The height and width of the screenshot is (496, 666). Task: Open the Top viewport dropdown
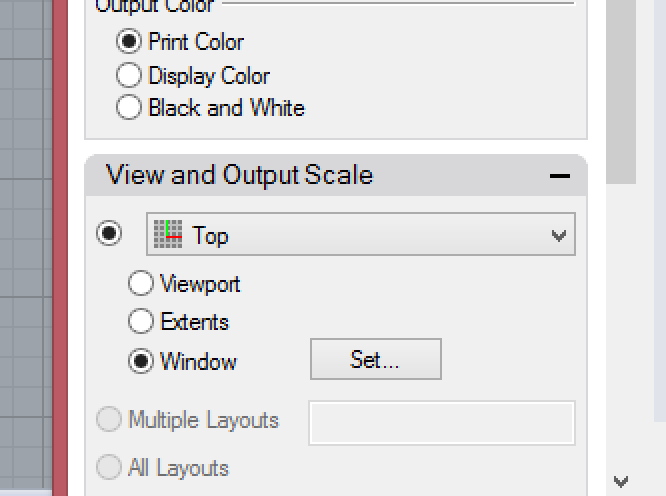tap(361, 234)
